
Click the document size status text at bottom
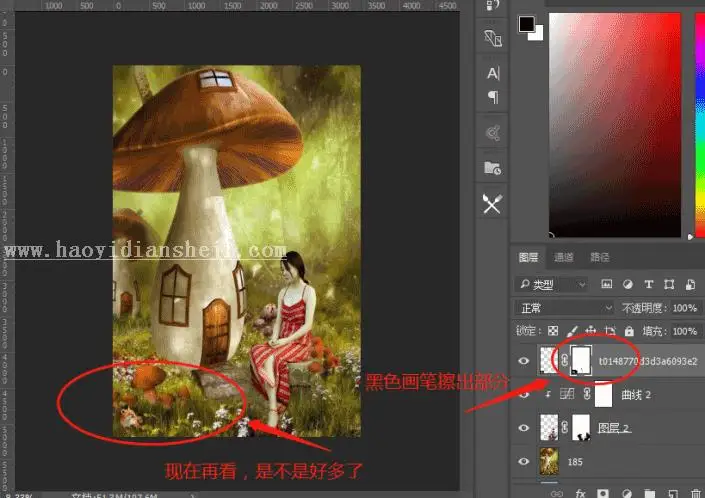point(115,495)
